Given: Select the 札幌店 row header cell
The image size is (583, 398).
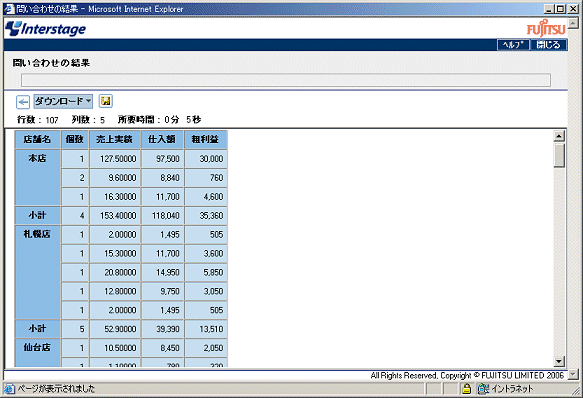Looking at the screenshot, I should pyautogui.click(x=37, y=272).
